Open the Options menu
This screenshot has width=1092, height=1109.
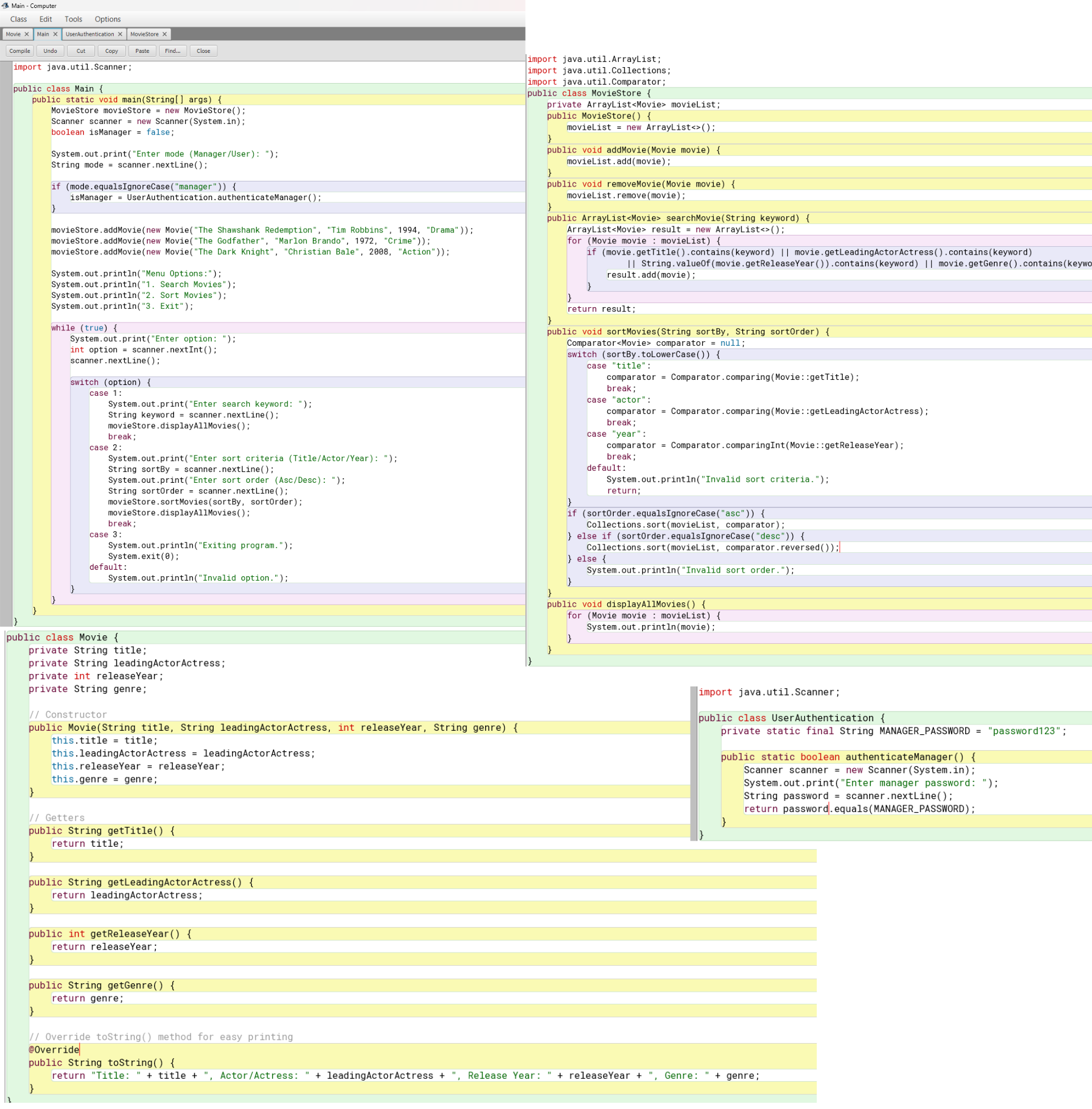pyautogui.click(x=107, y=19)
